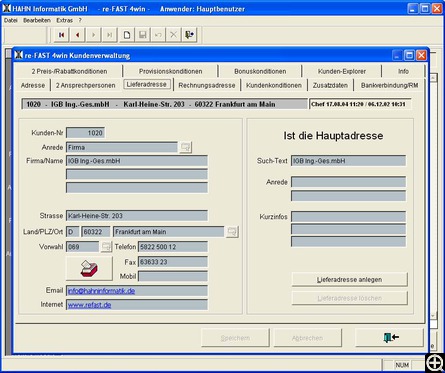Click exit door icon button at bottom right
This screenshot has height=373, width=445.
(x=390, y=338)
